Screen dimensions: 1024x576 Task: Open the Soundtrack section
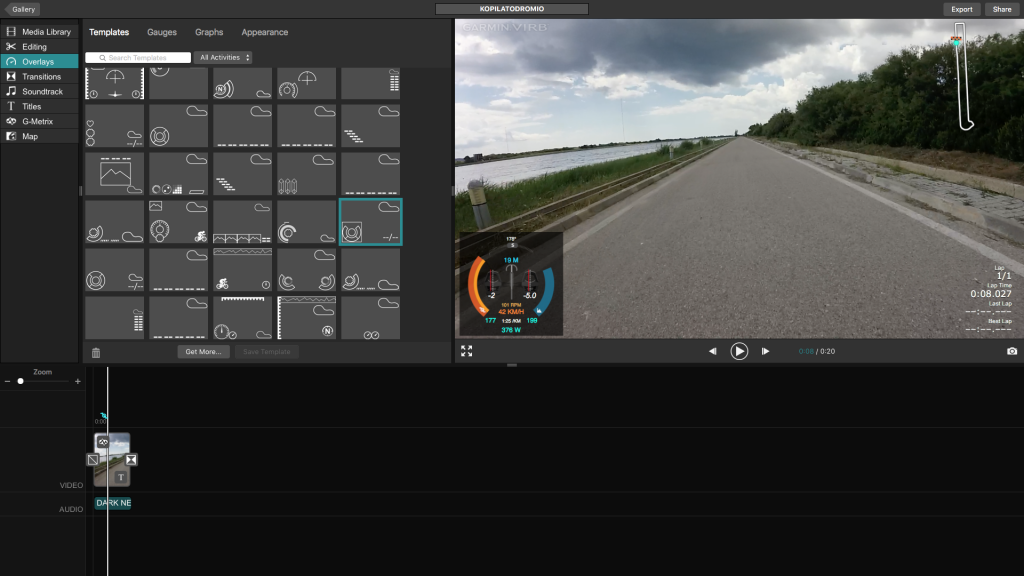click(39, 91)
